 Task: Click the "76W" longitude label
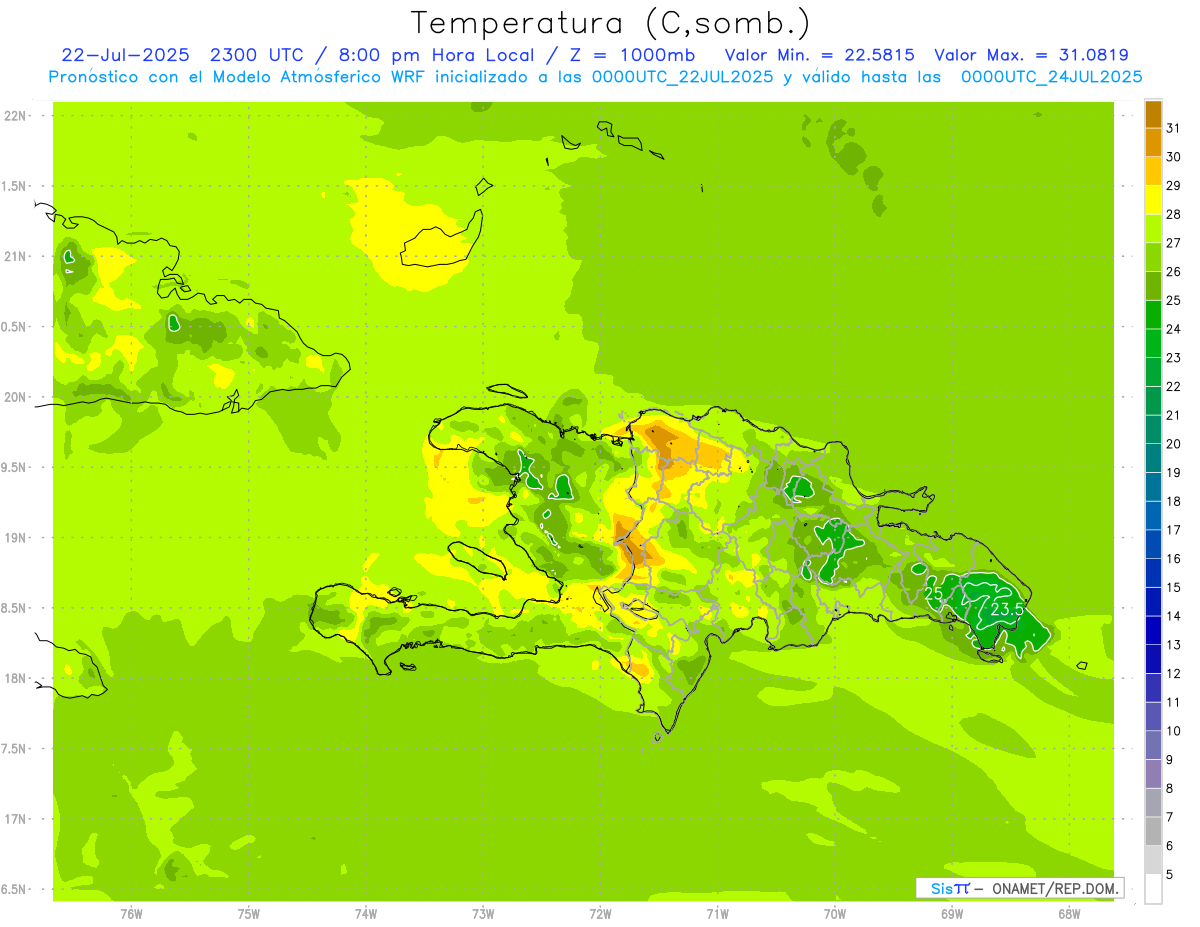[x=131, y=913]
